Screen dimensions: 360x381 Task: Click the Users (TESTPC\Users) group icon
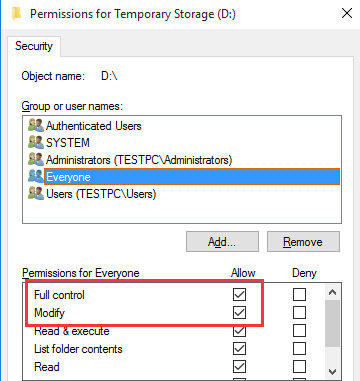(36, 194)
